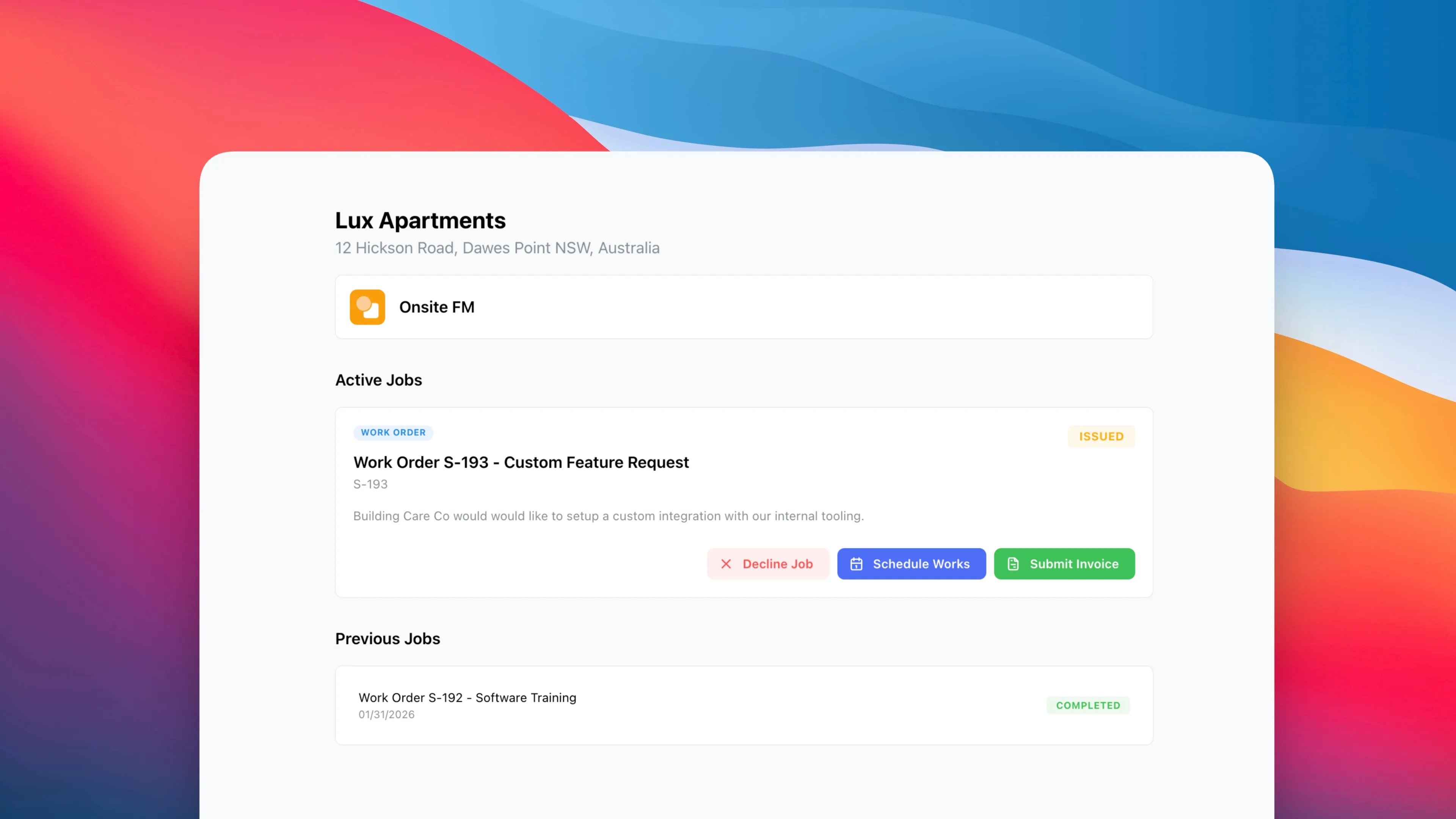Image resolution: width=1456 pixels, height=819 pixels.
Task: Click the invoice document icon in Submit Invoice
Action: pyautogui.click(x=1012, y=563)
